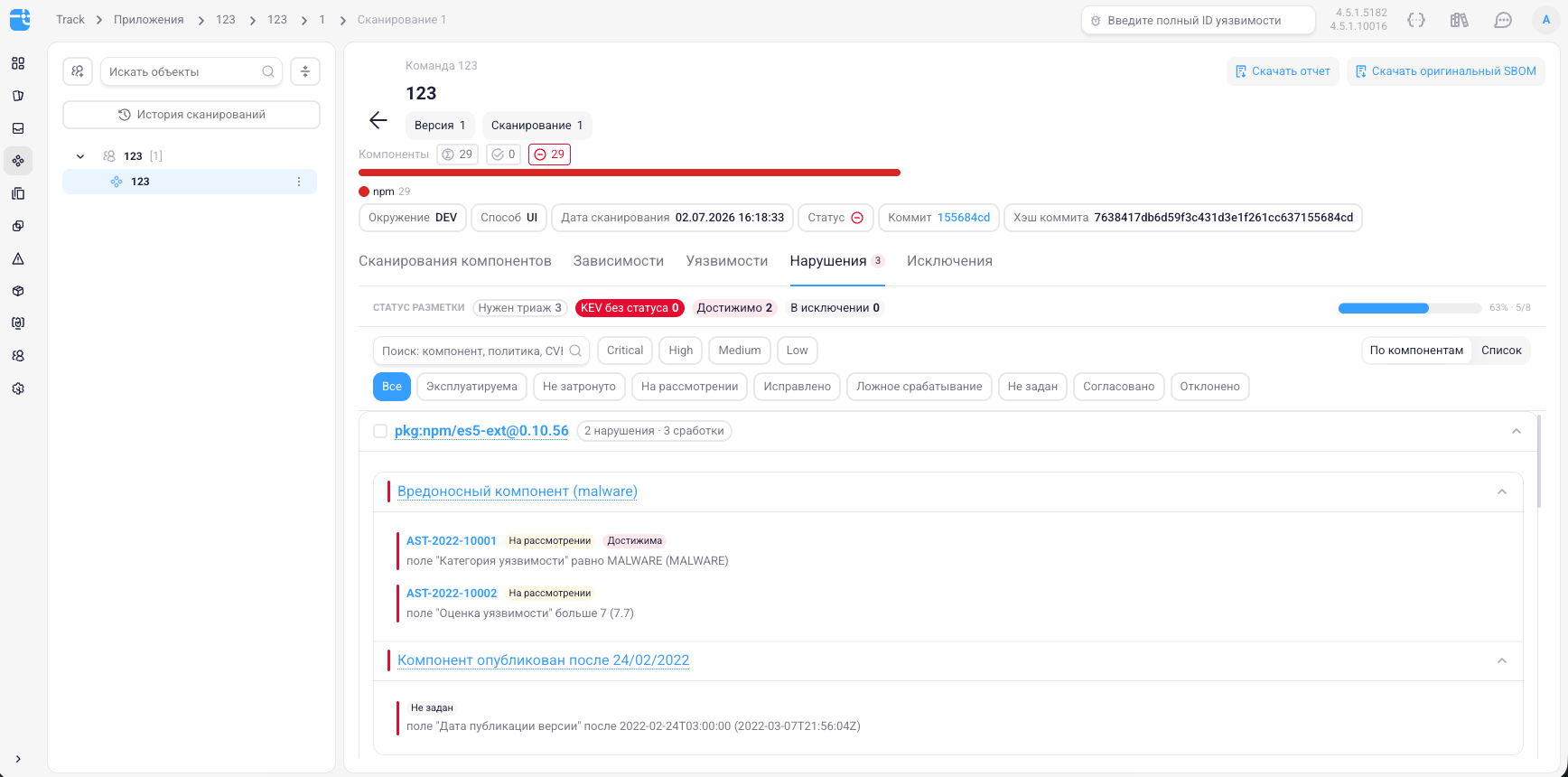
Task: Click the approved components badge 0
Action: click(x=503, y=154)
